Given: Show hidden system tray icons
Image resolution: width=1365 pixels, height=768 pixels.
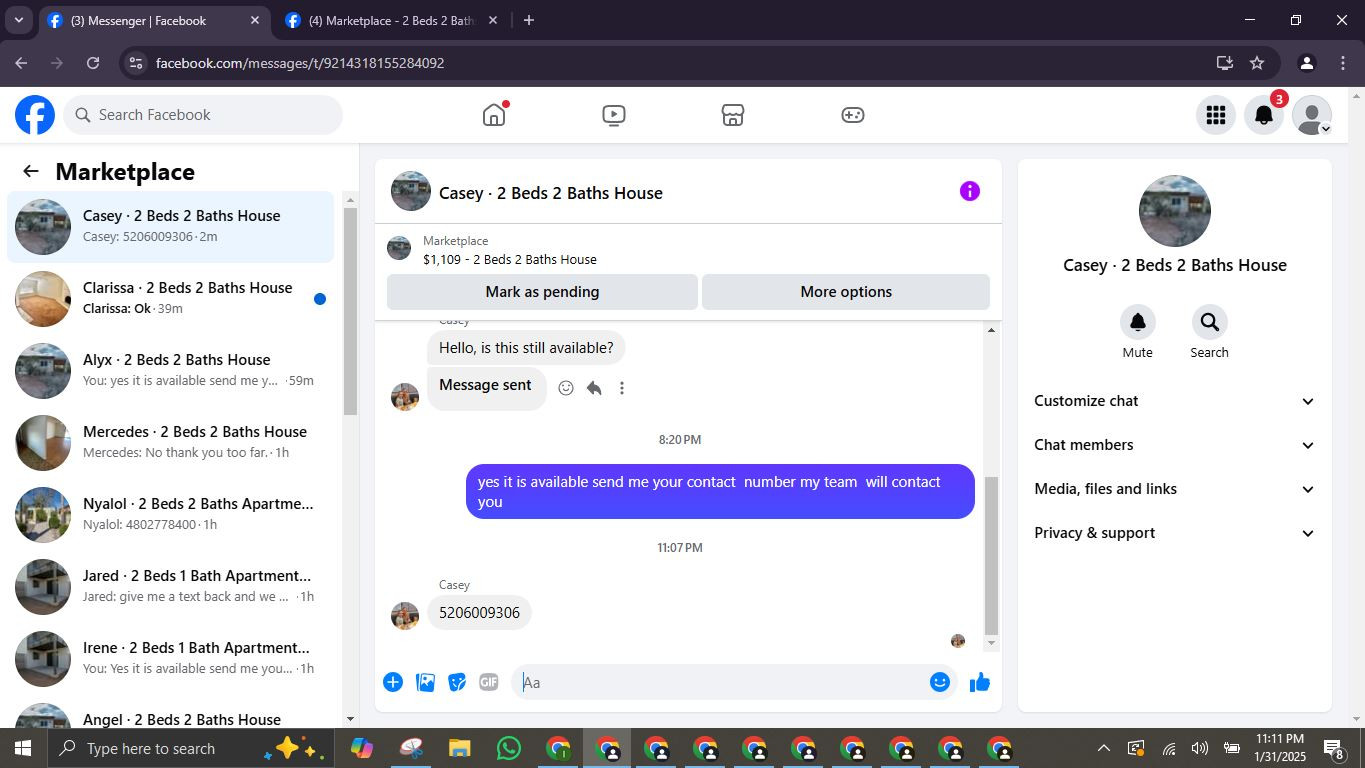Looking at the screenshot, I should click(x=1104, y=748).
